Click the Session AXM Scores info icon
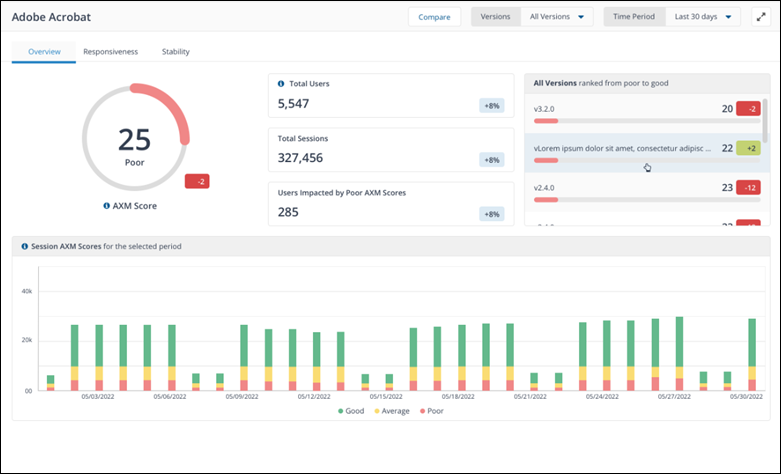 coord(24,246)
